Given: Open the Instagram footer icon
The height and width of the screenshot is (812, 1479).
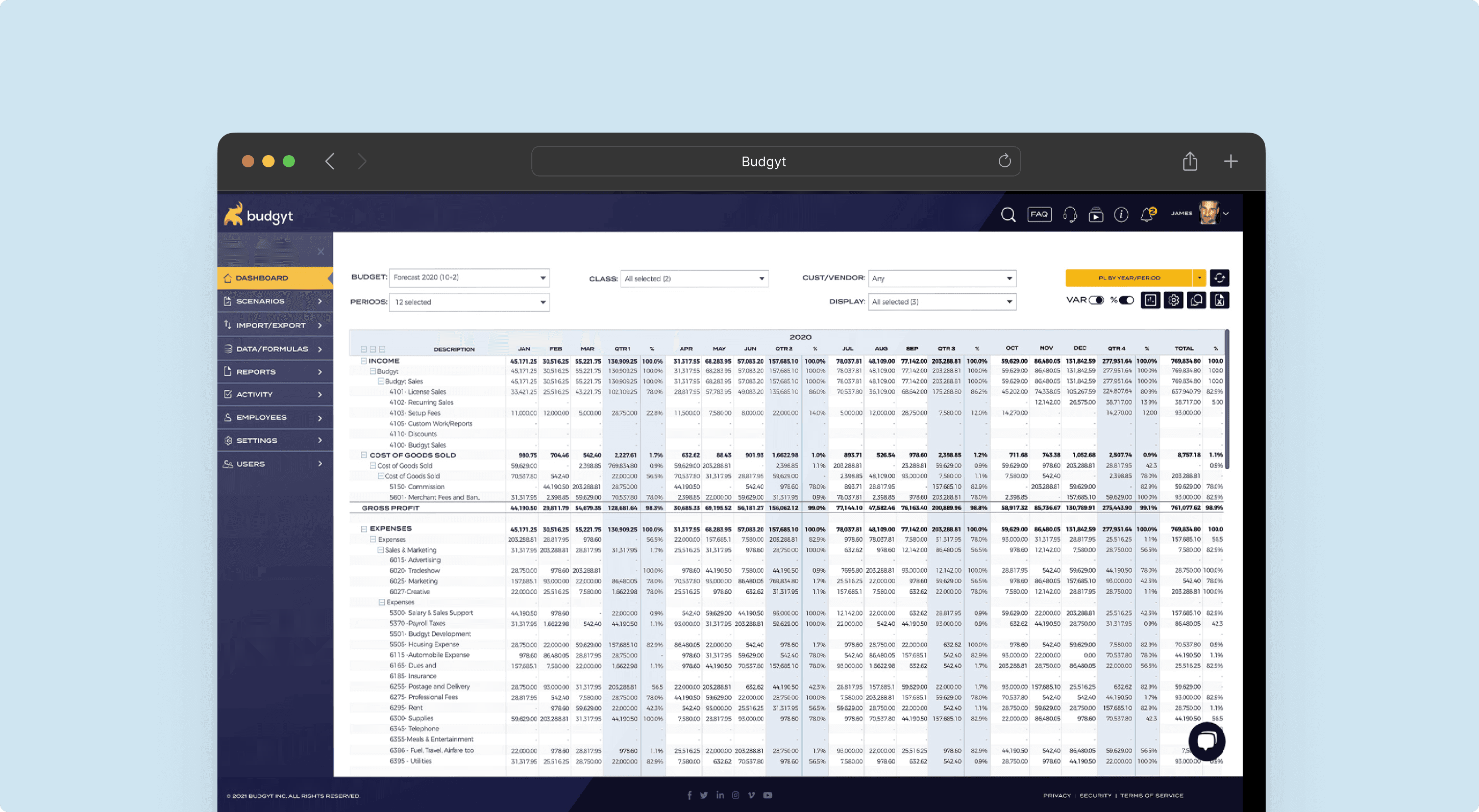Looking at the screenshot, I should tap(735, 795).
